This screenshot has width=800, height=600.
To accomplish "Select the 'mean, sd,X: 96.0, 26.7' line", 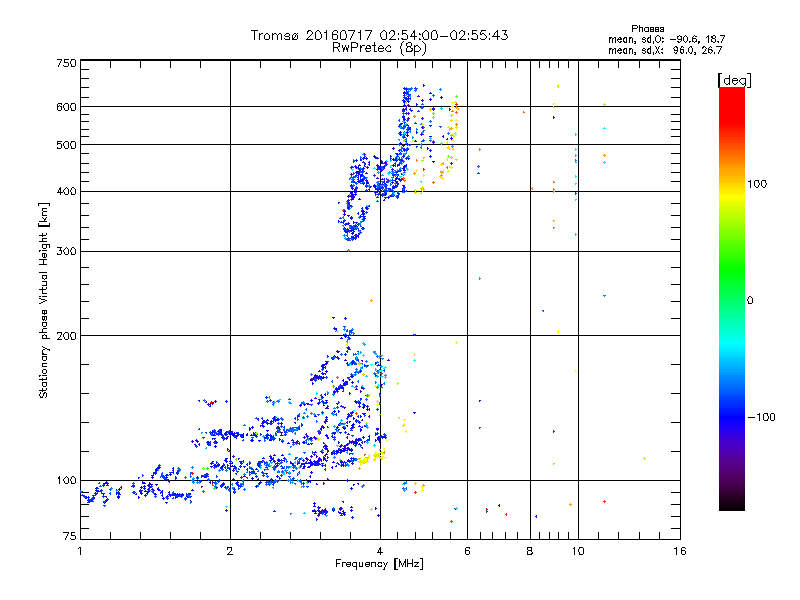I will [x=665, y=50].
